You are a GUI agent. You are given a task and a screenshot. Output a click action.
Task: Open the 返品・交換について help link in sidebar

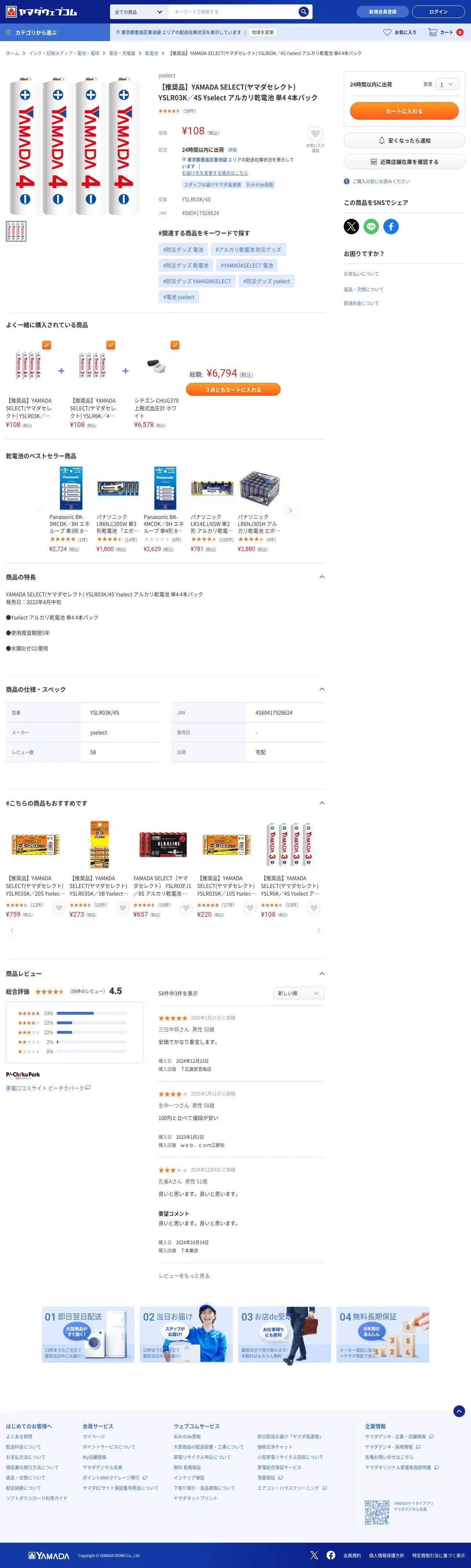[x=363, y=289]
